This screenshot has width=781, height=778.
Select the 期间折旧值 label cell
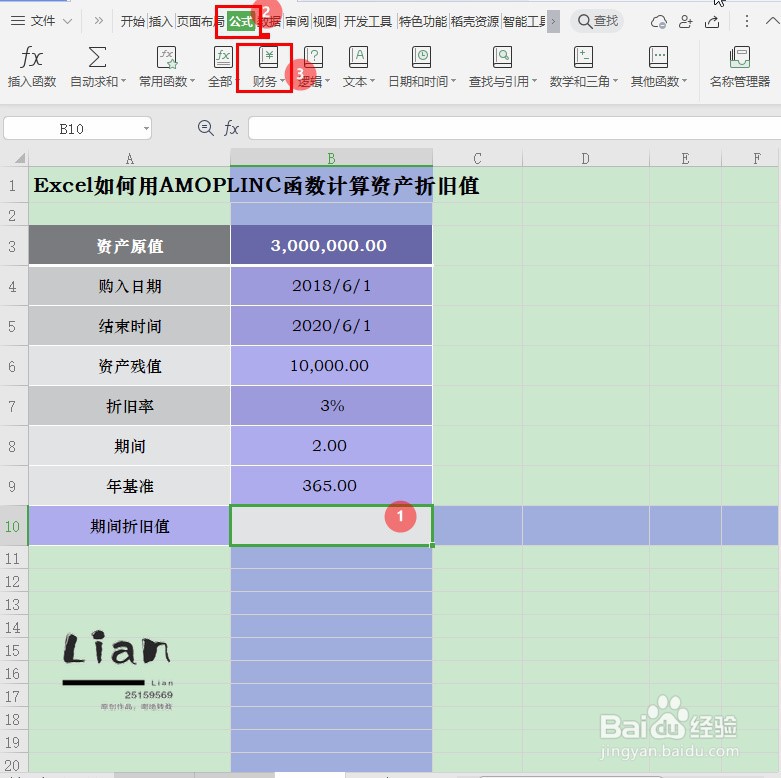coord(130,526)
